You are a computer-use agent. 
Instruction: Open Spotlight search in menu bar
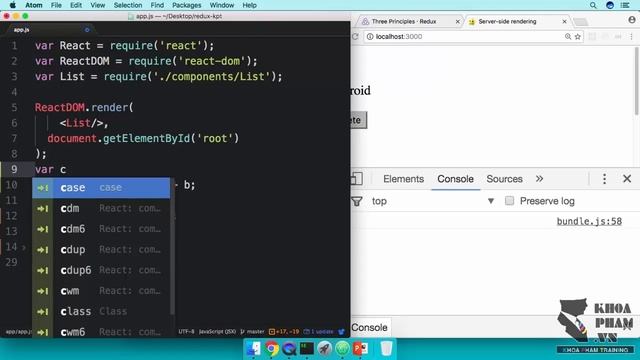[x=593, y=5]
